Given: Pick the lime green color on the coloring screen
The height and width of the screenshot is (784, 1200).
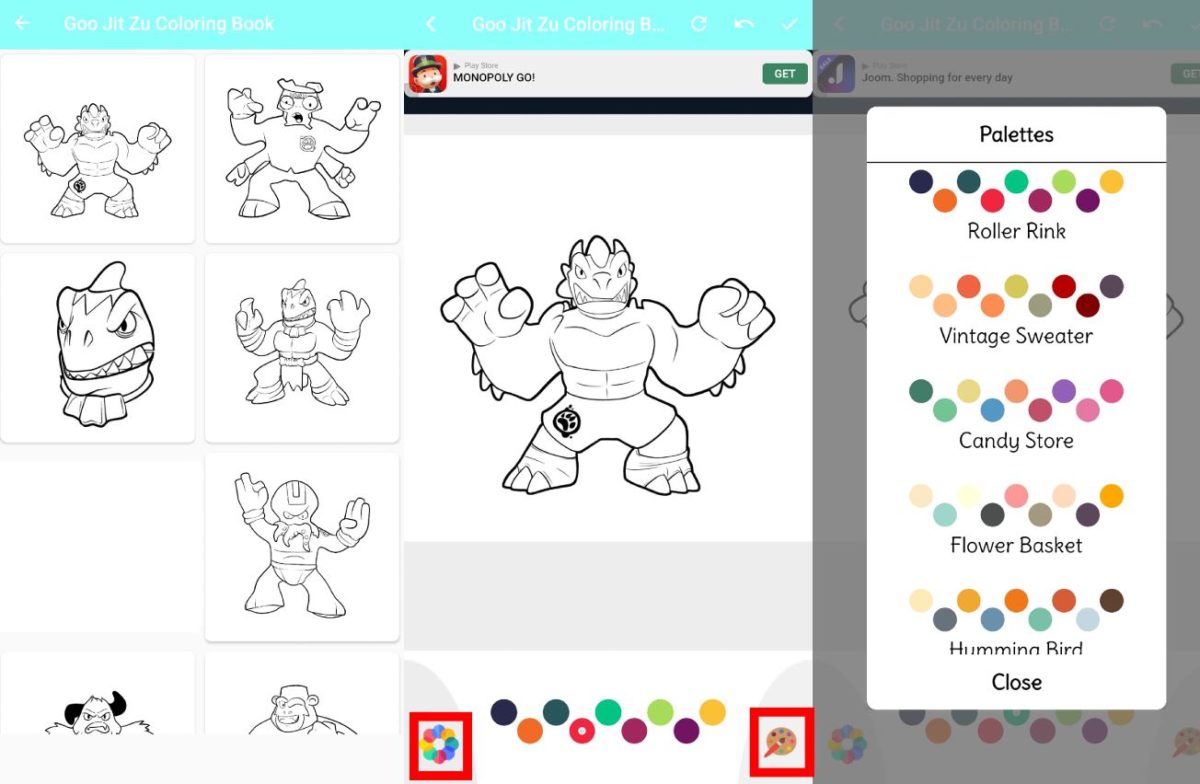Looking at the screenshot, I should 660,712.
